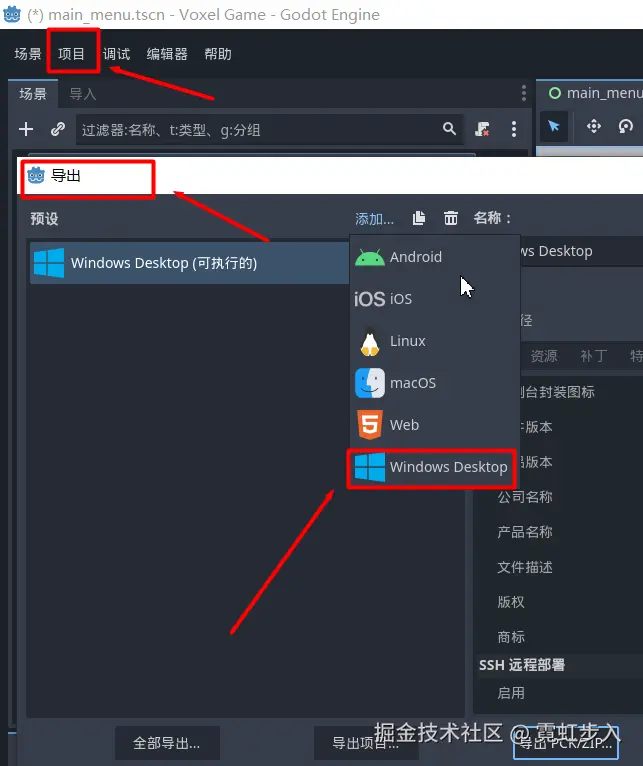Click the Godot icon in title bar
The height and width of the screenshot is (766, 643).
click(12, 14)
